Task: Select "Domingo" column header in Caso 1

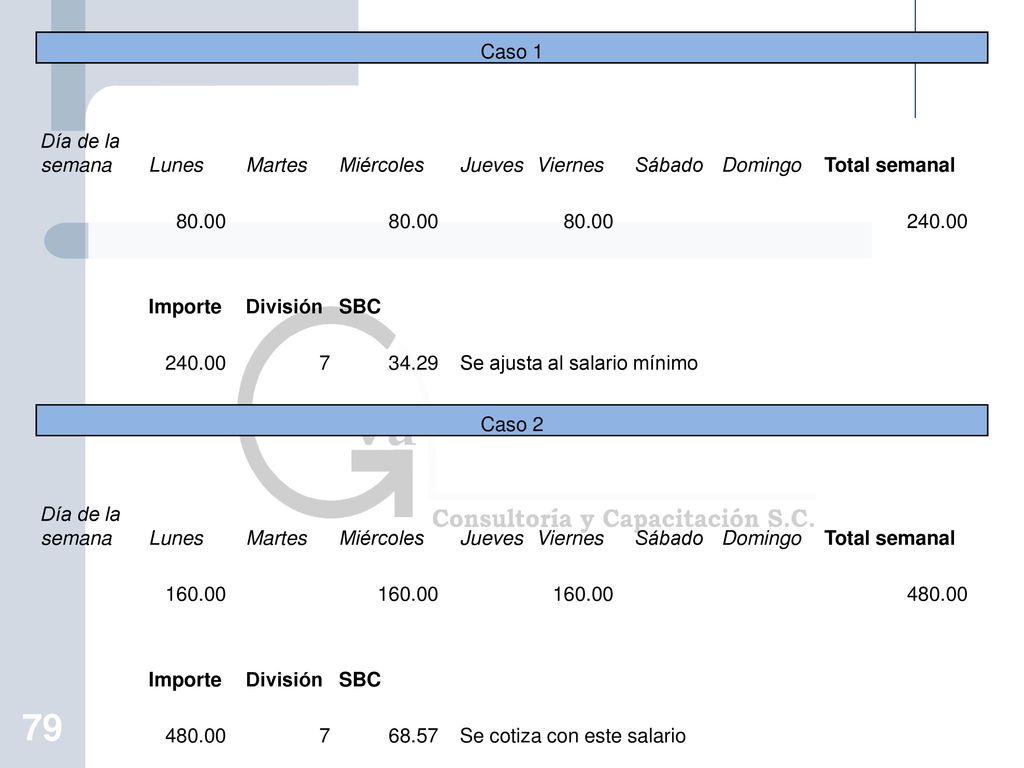Action: point(761,166)
